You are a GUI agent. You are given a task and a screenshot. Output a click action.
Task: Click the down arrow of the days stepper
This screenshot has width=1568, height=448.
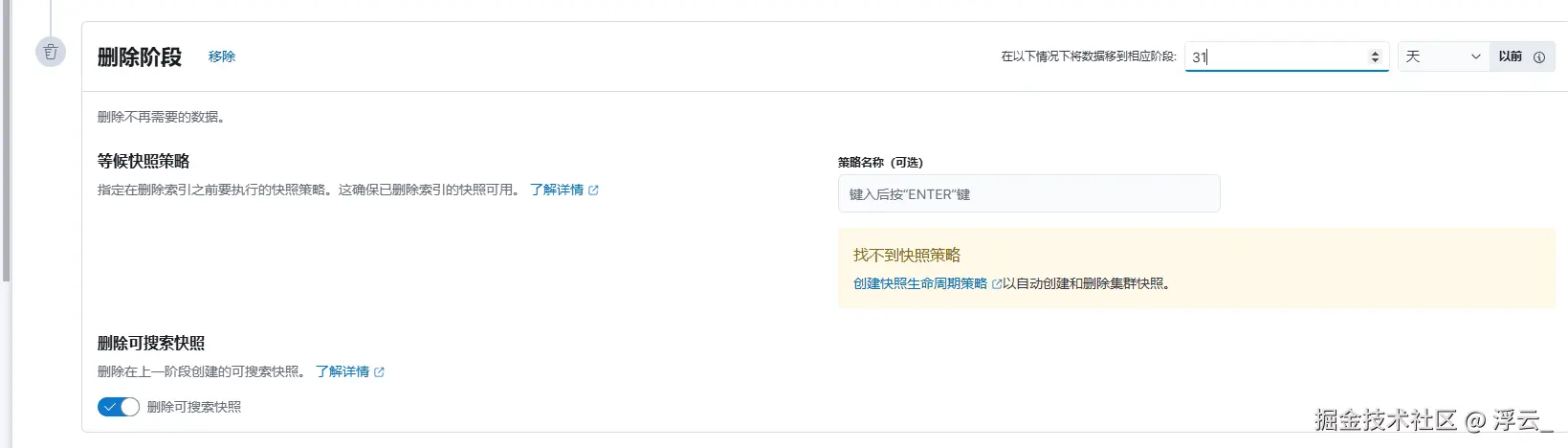tap(1375, 61)
